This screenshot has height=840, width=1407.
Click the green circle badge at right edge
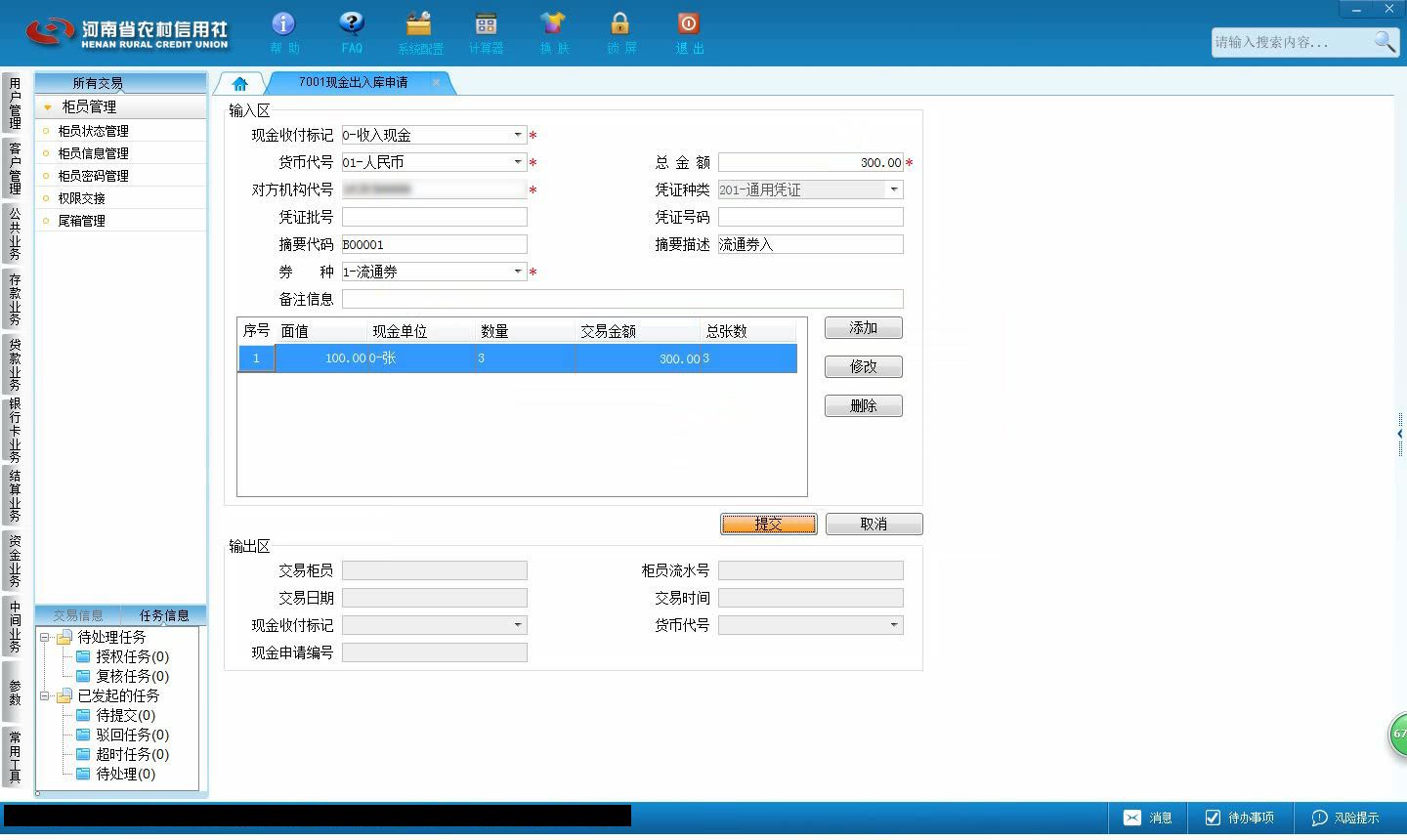[x=1398, y=735]
